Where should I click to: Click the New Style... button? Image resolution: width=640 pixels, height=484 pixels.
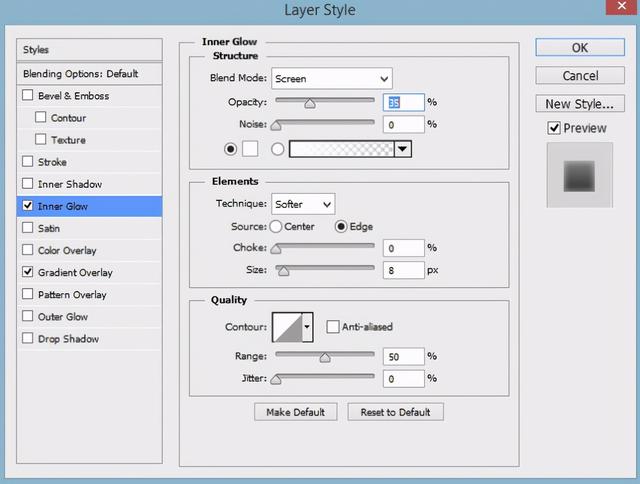580,104
